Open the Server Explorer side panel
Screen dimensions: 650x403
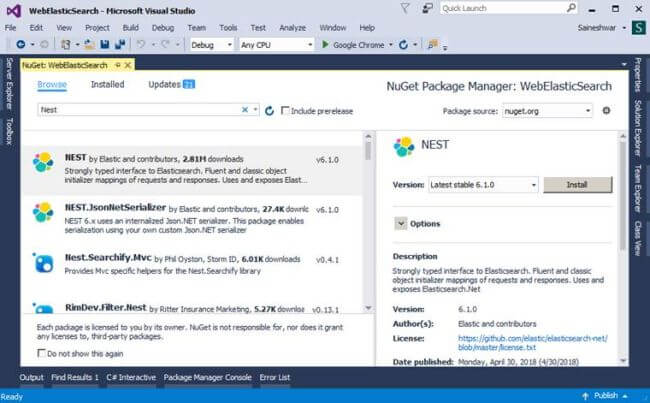[9, 84]
